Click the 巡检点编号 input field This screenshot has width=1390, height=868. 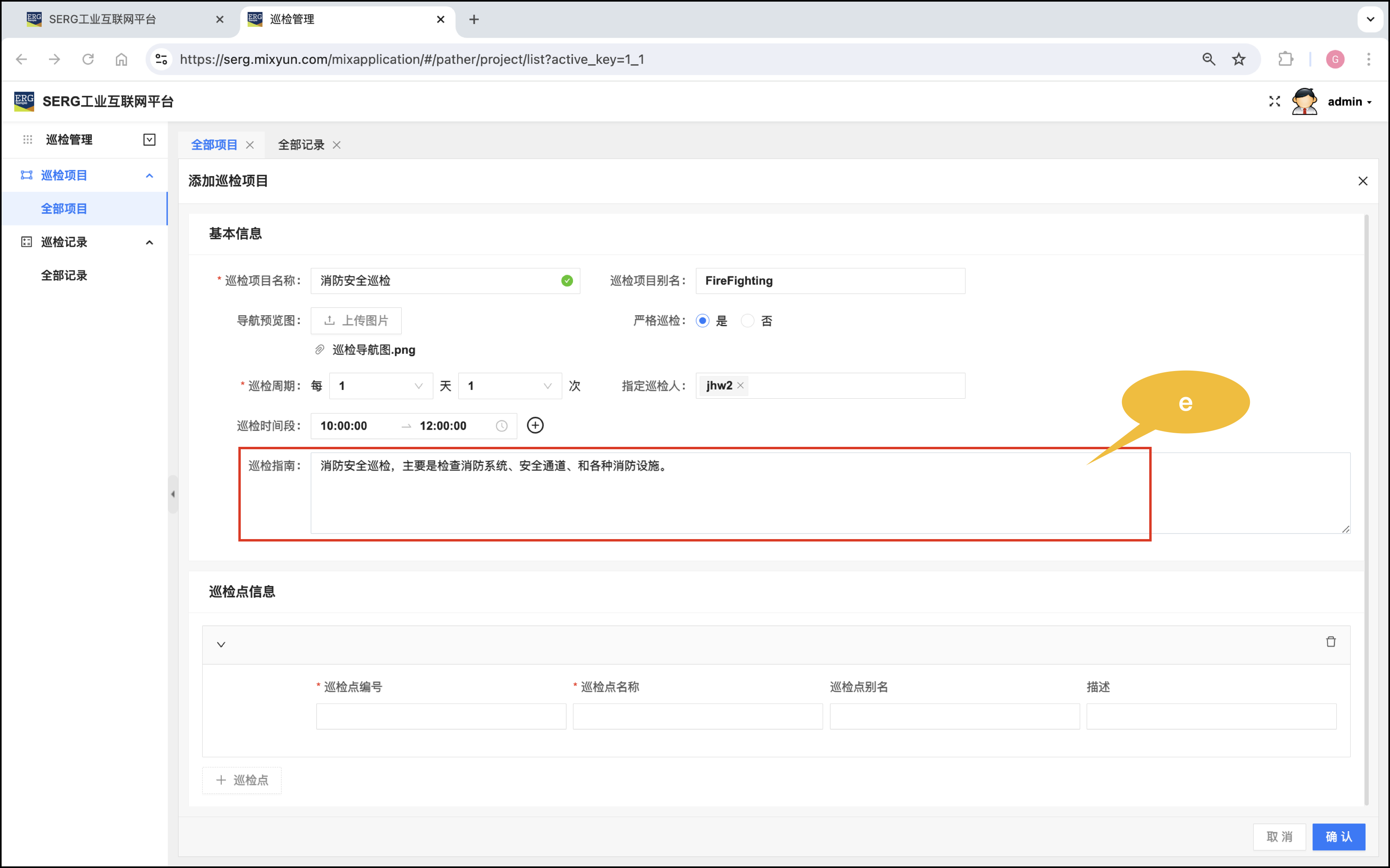coord(440,716)
